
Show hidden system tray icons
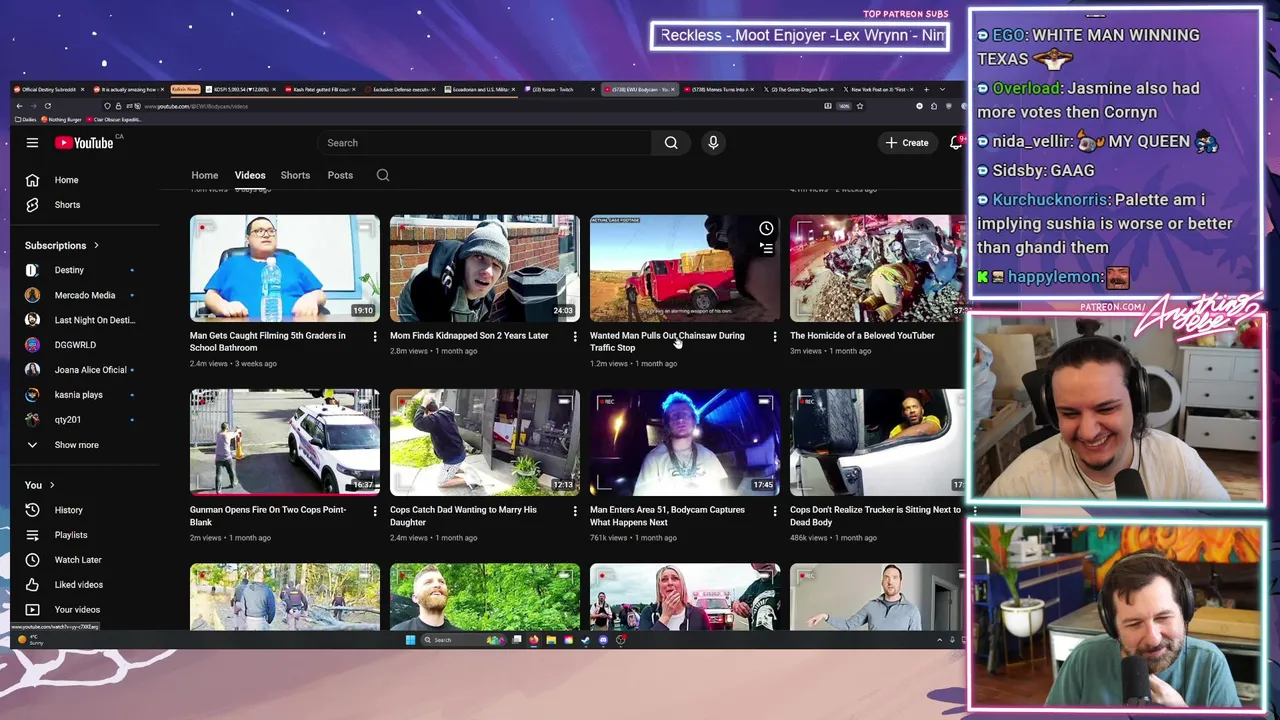point(939,640)
